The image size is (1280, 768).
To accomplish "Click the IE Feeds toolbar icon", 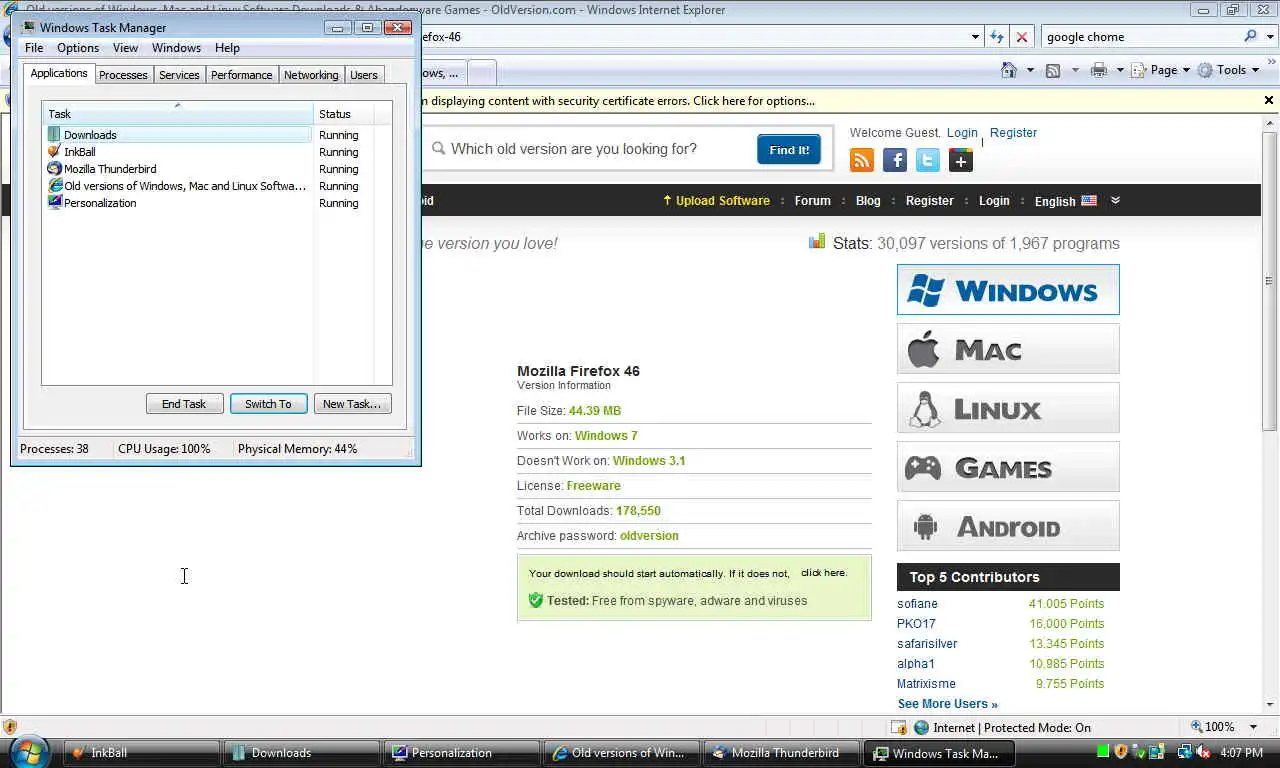I will [1053, 70].
